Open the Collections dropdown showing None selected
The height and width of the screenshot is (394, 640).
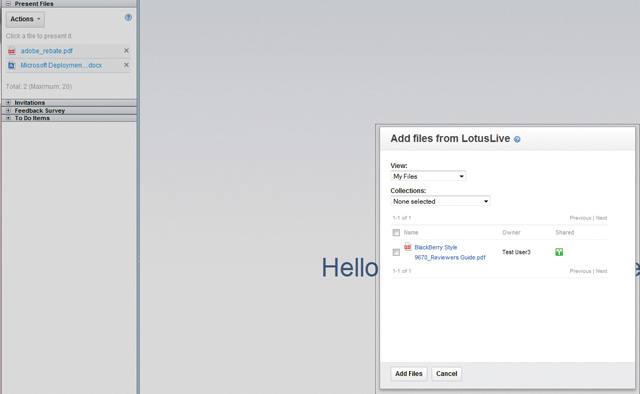440,201
